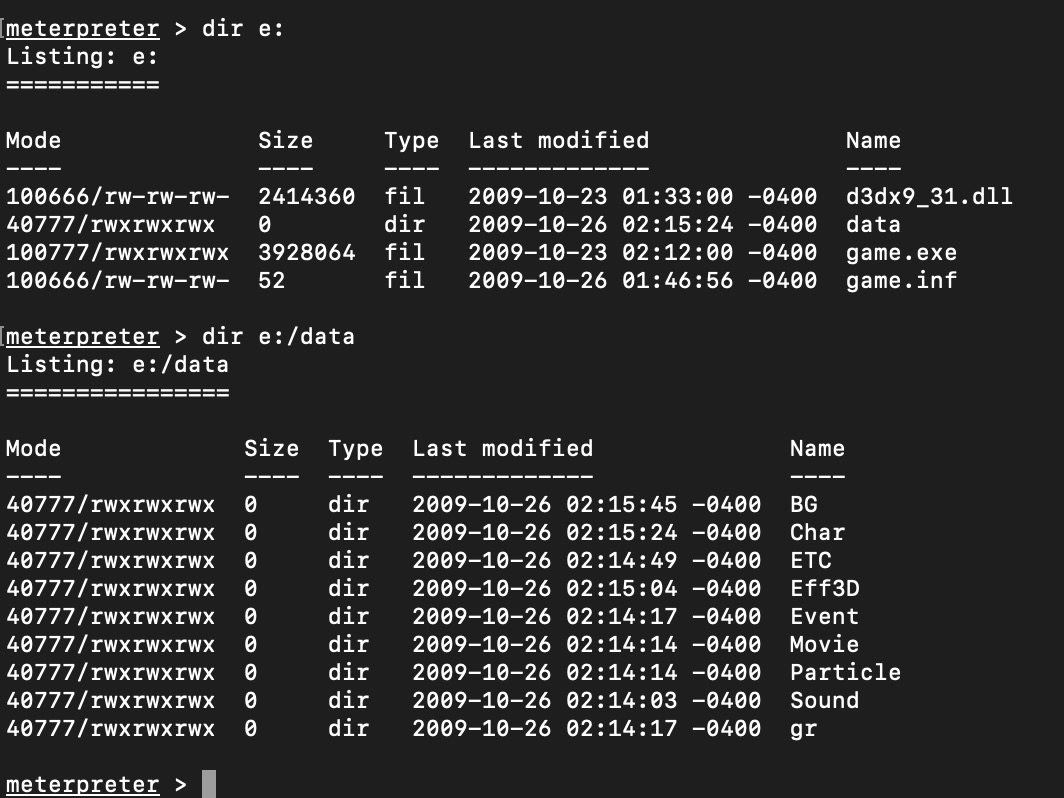
Task: Click the 'Listing: e:/data' heading
Action: 117,365
